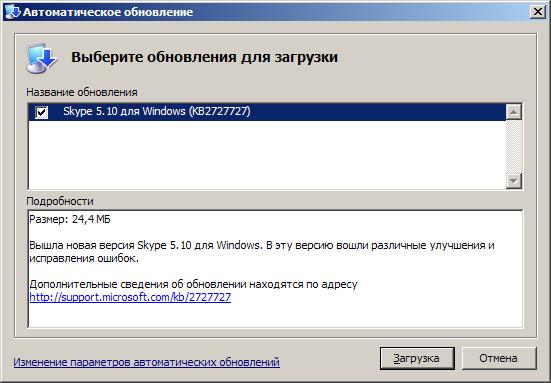Click the heading Выберите обновления для загрузки

pyautogui.click(x=205, y=57)
